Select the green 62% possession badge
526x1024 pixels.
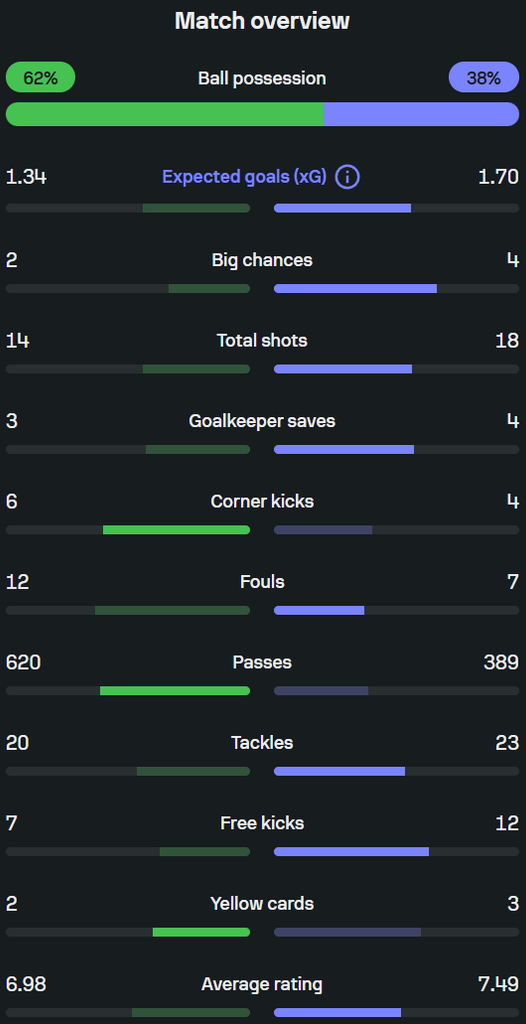pos(41,78)
